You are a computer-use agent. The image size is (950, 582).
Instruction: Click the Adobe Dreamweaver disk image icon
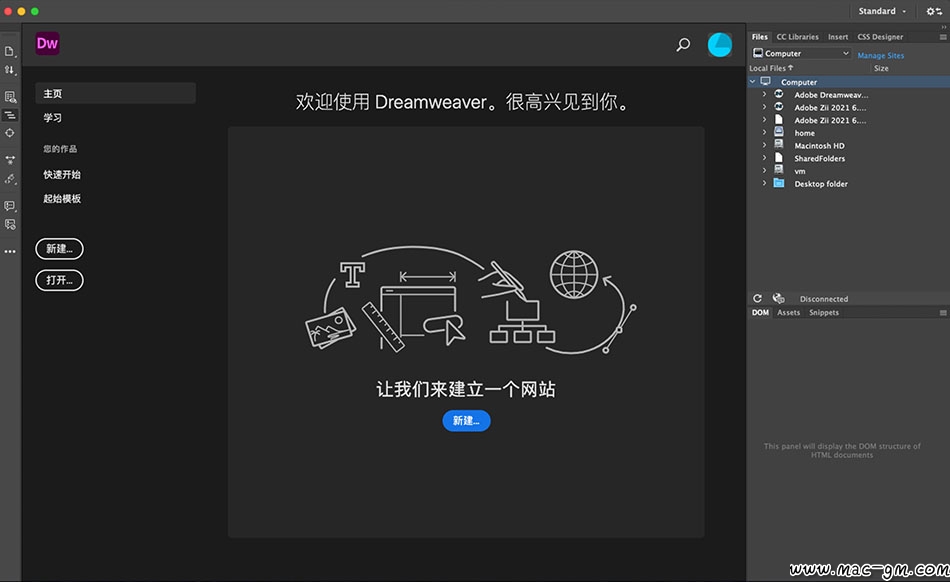[x=779, y=94]
